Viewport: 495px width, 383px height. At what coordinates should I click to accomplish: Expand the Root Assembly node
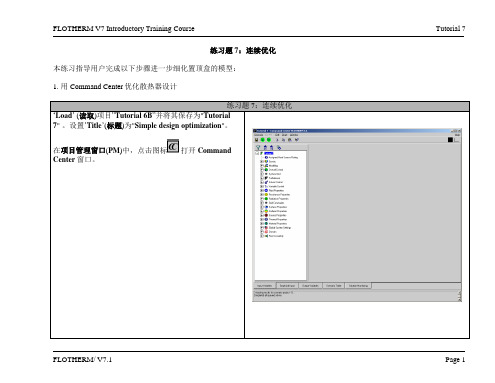pos(262,236)
